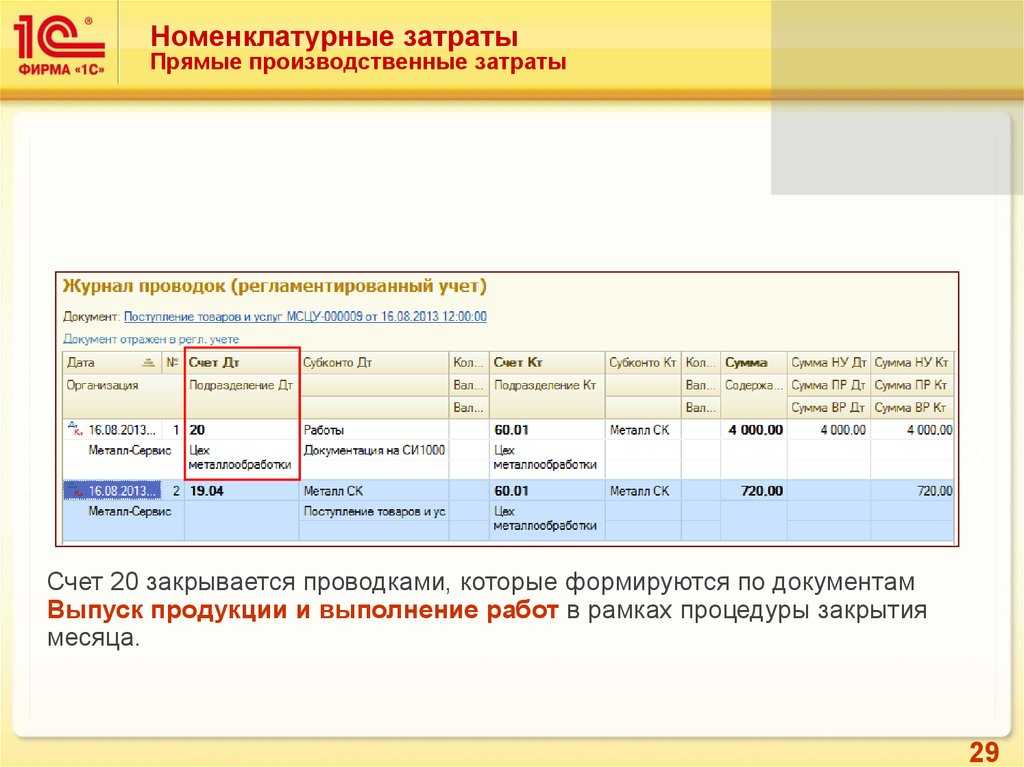This screenshot has height=767, width=1024.
Task: Select debit account 19.04 cell in row 2
Action: [x=242, y=491]
